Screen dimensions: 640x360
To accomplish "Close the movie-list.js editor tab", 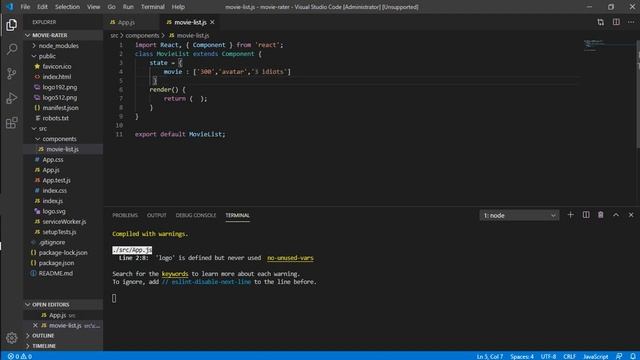I will [212, 22].
